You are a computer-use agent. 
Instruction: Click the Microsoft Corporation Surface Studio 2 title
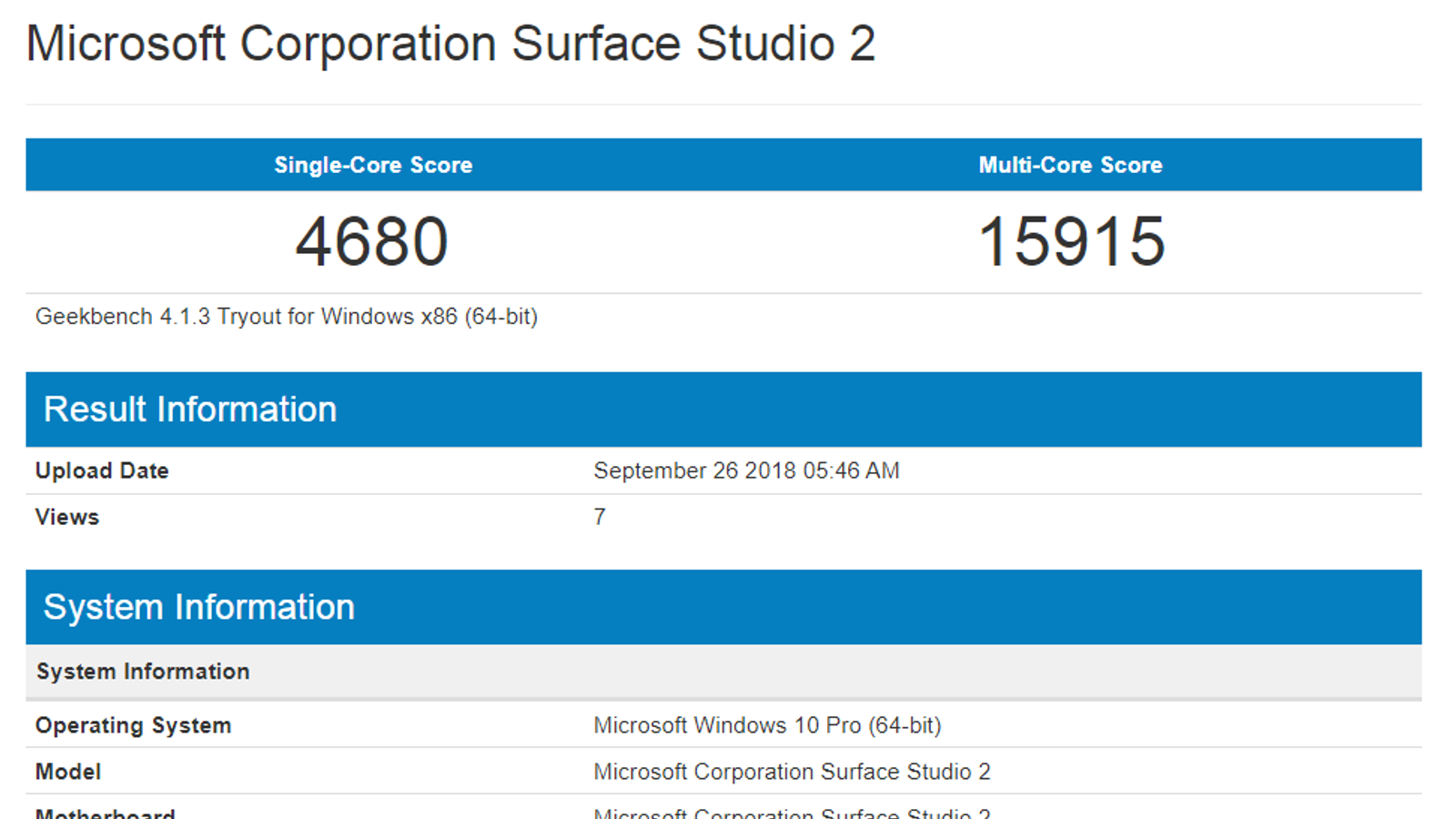pos(450,43)
